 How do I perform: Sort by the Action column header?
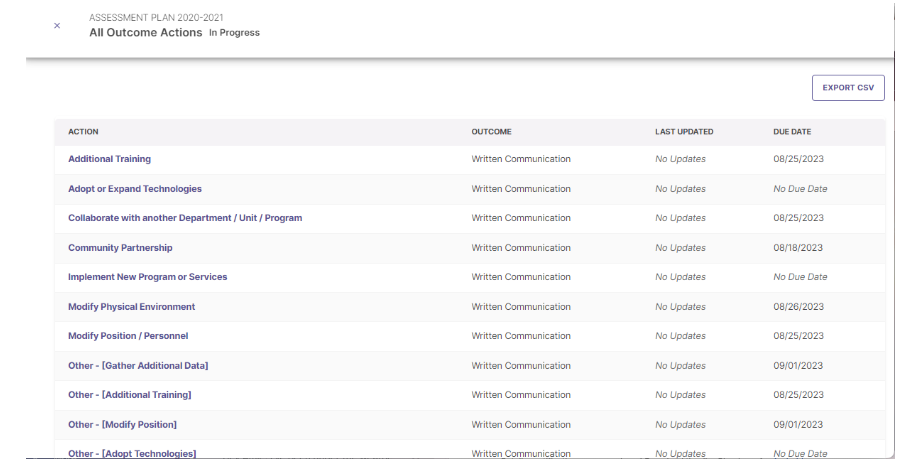(x=83, y=132)
